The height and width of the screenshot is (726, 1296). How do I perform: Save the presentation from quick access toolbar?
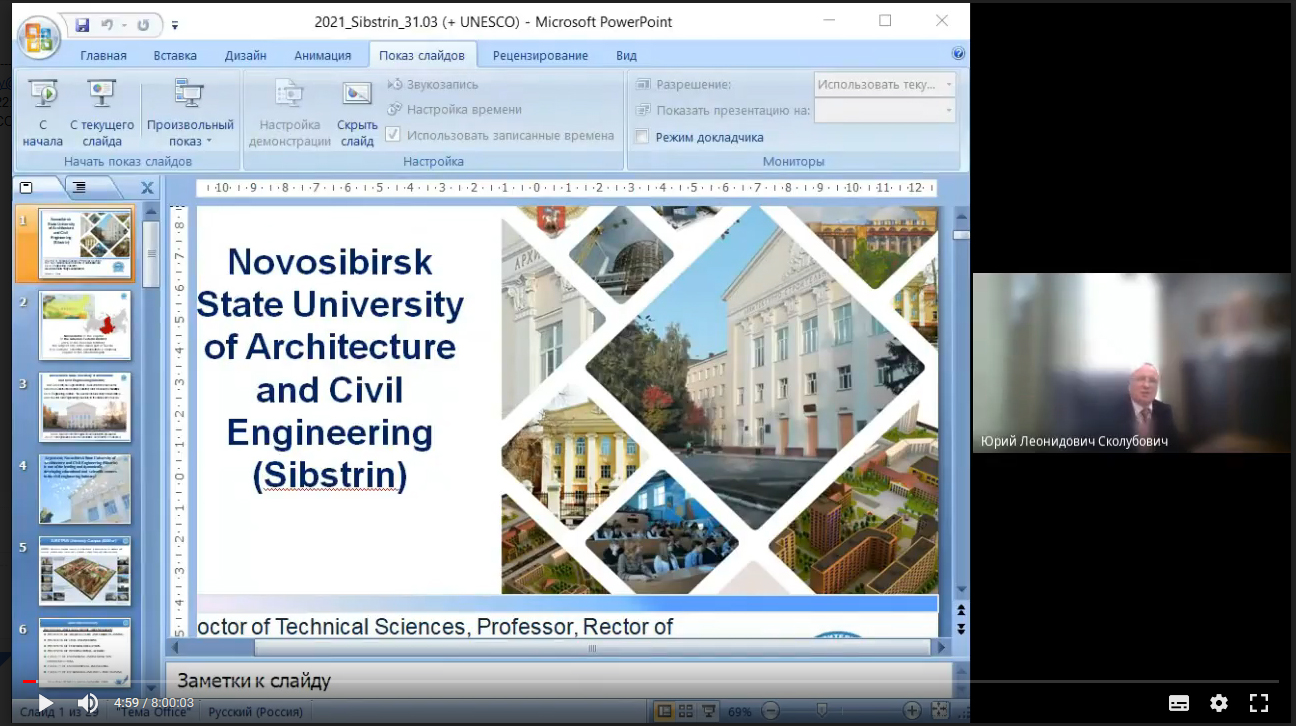pyautogui.click(x=80, y=23)
